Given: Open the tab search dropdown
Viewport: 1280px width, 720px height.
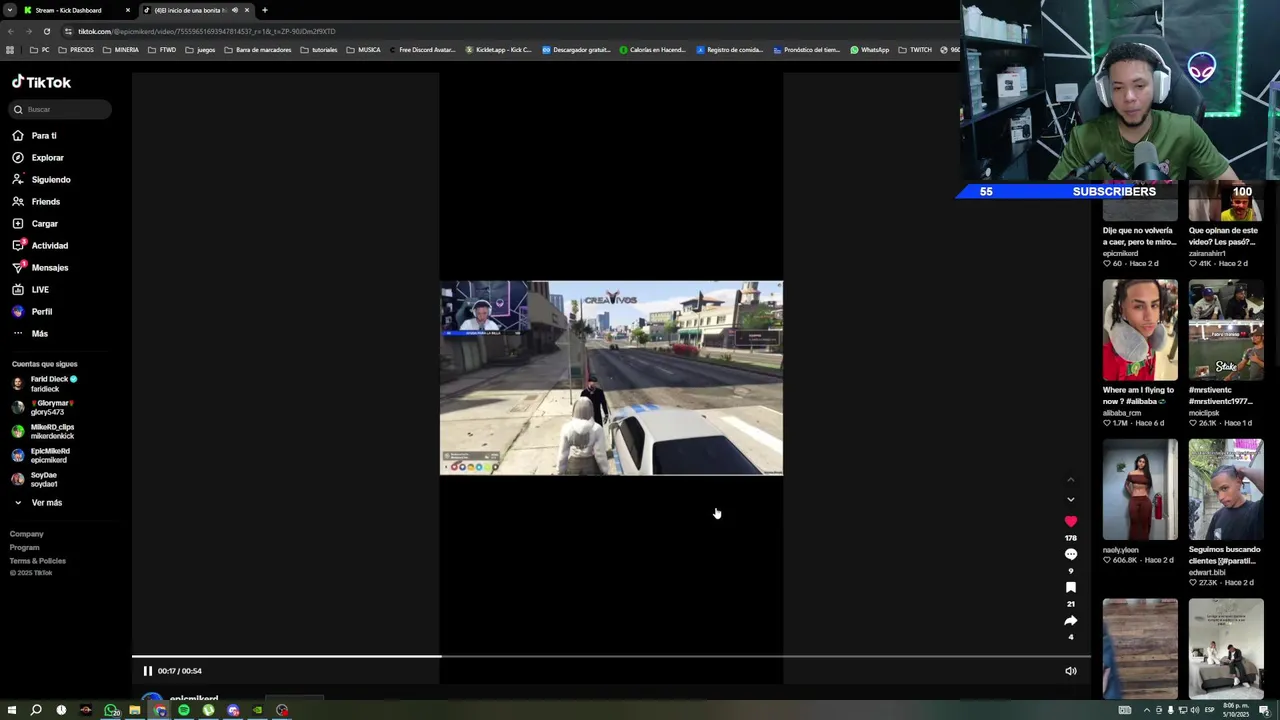Looking at the screenshot, I should click(9, 10).
